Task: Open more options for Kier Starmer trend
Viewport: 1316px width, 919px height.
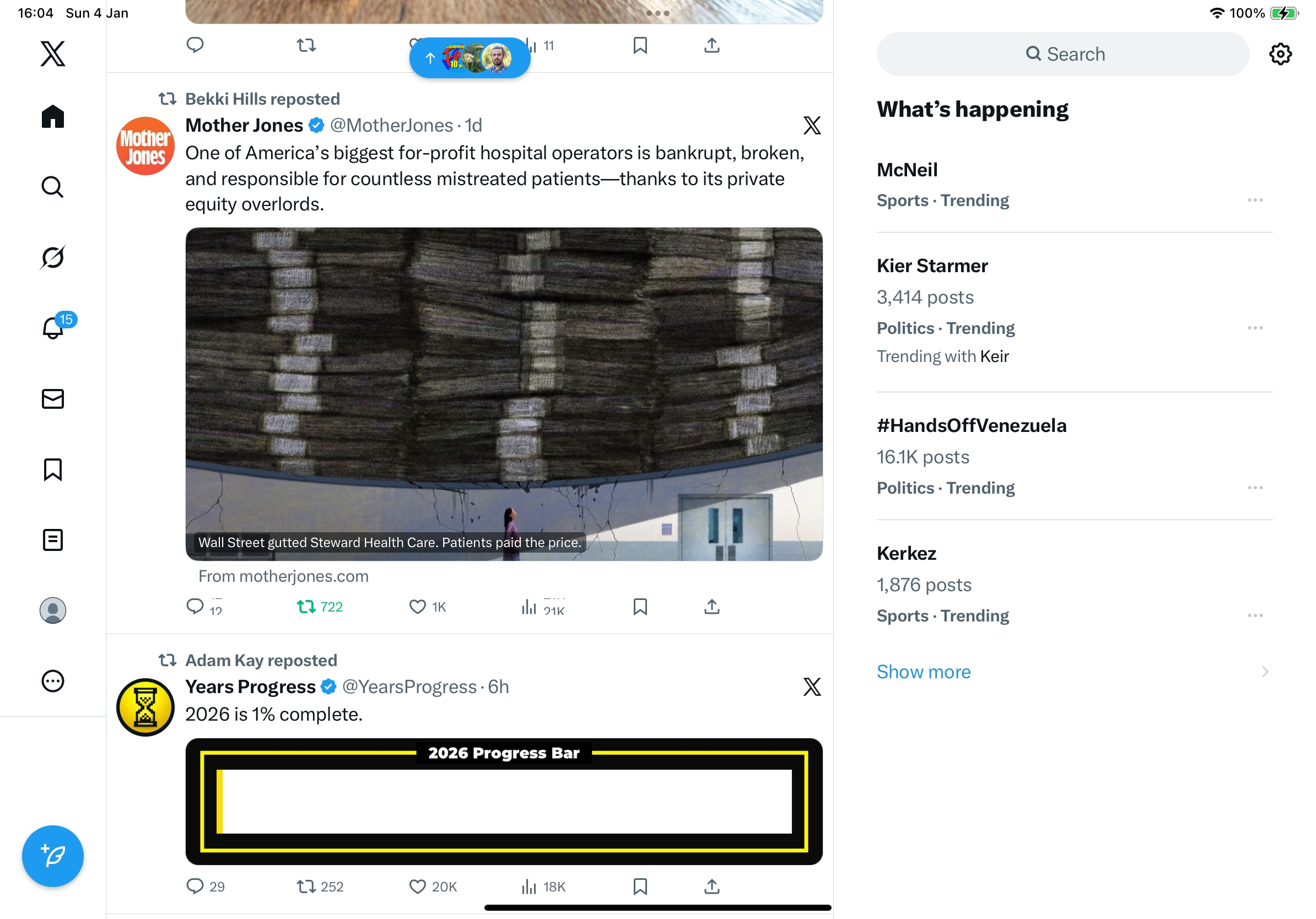Action: tap(1255, 328)
